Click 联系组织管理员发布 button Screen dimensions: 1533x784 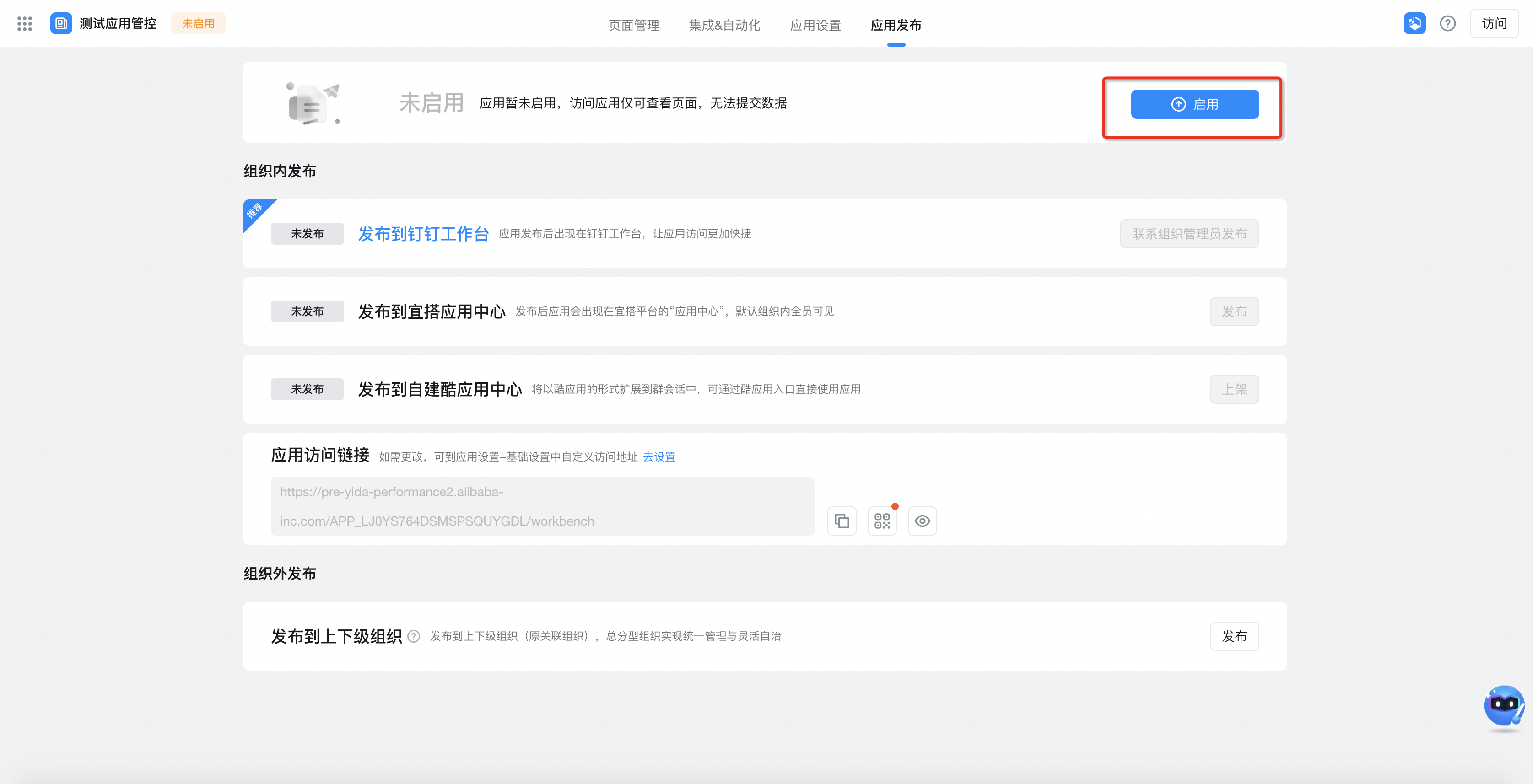1189,234
